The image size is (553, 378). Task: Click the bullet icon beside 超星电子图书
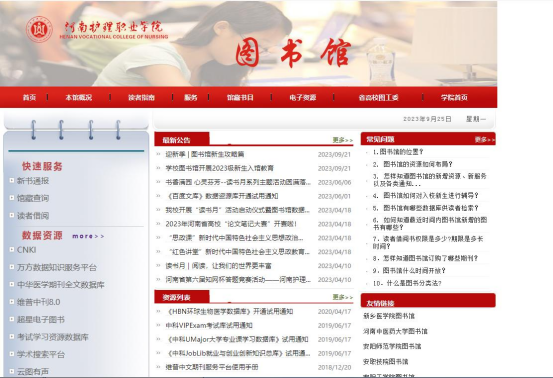tap(12, 319)
